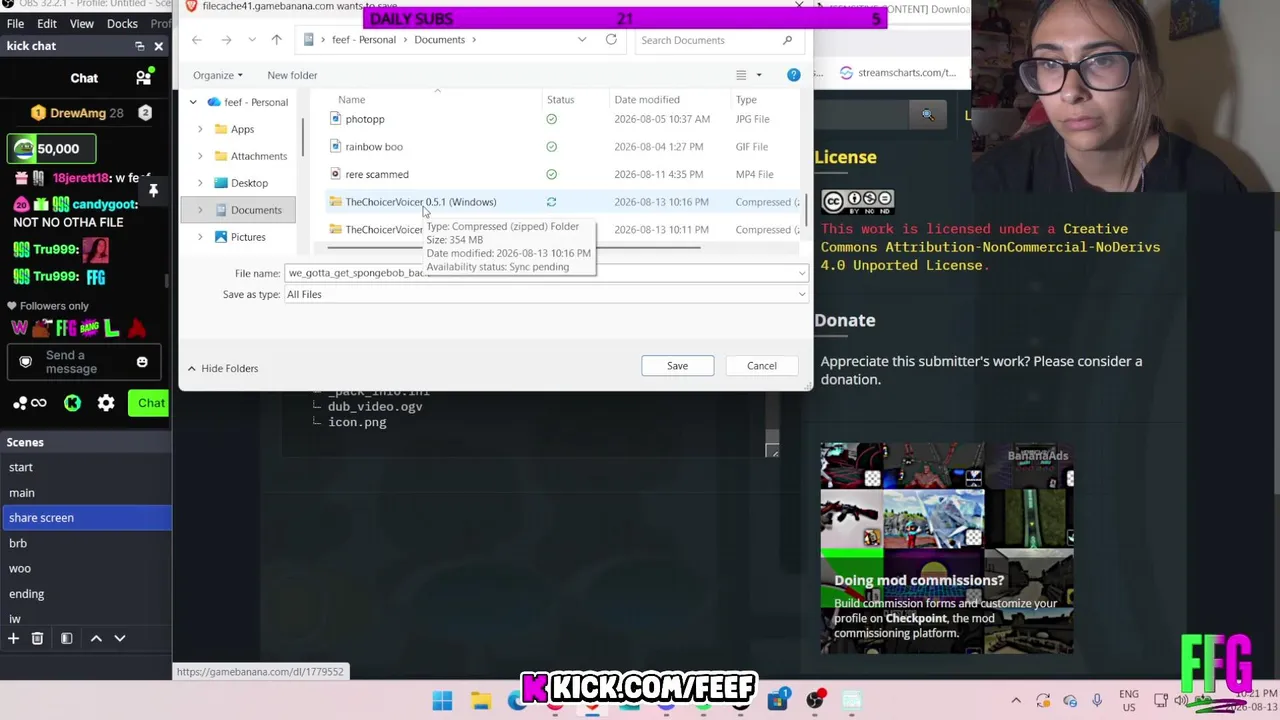Open the OBS Docks menu
The width and height of the screenshot is (1280, 720).
point(122,23)
